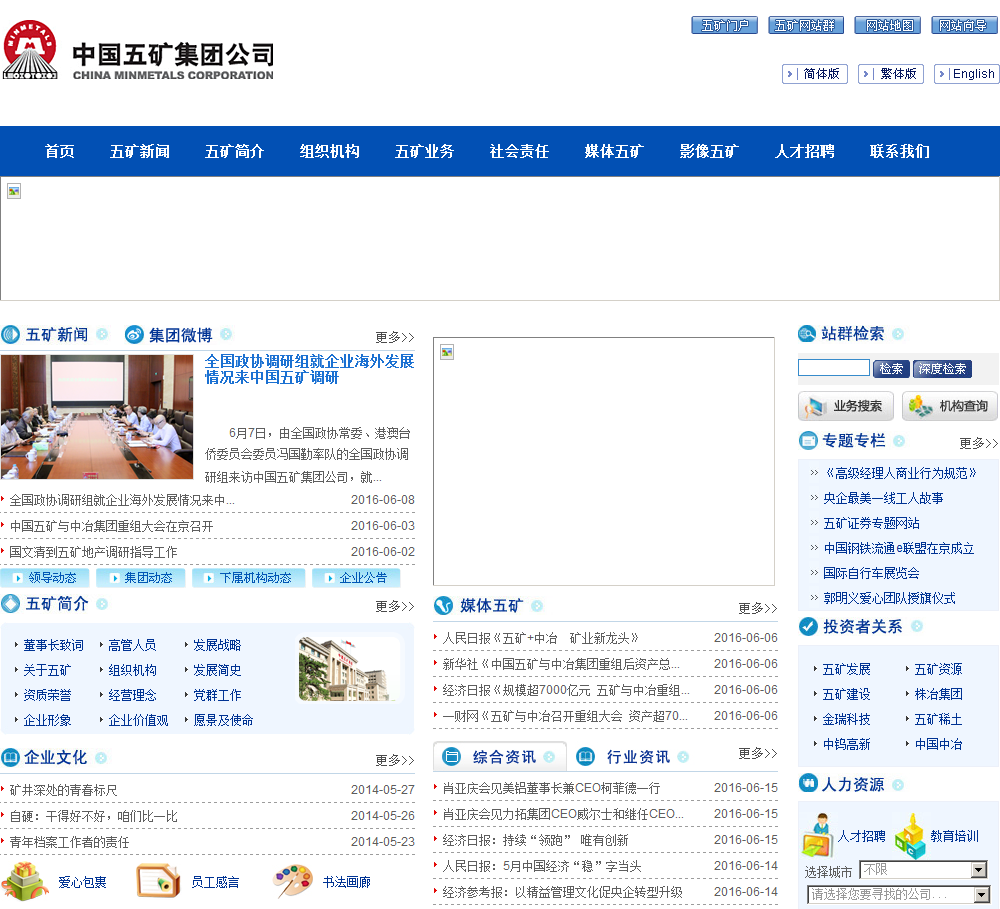Click the China Minmetals logo emblem
Screen dimensions: 1000x909
[x=30, y=49]
